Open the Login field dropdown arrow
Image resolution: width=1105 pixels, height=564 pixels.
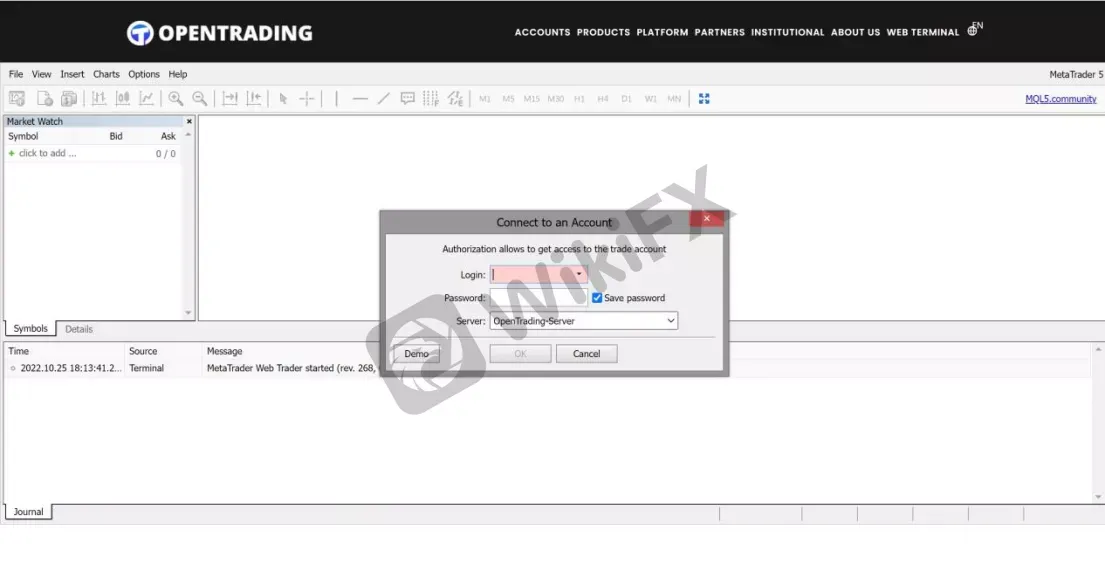[x=579, y=274]
